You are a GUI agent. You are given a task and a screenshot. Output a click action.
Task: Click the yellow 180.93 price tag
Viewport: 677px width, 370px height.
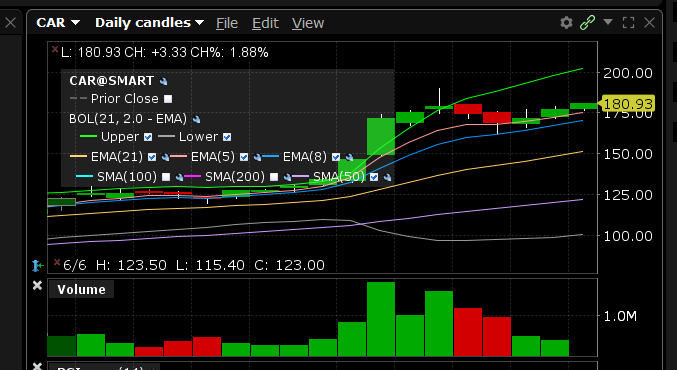coord(628,104)
